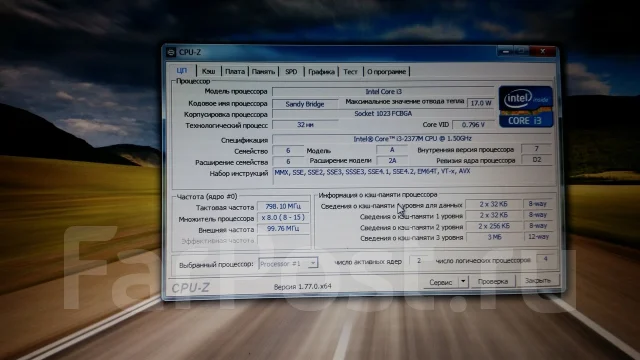
Task: Click the 2 x 256 КБ level 2 cache value
Action: 494,226
